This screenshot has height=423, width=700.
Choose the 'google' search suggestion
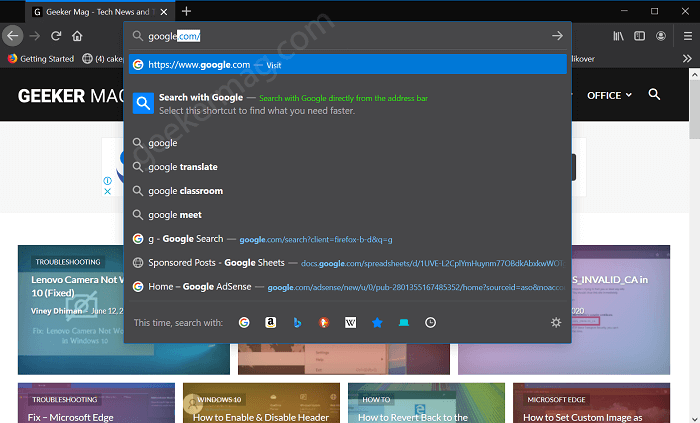[348, 143]
